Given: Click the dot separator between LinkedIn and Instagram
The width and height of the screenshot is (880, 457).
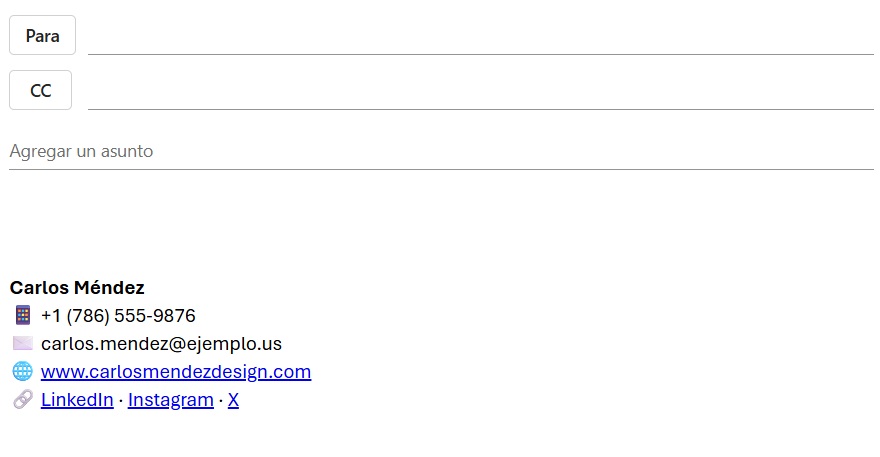Looking at the screenshot, I should click(x=121, y=400).
